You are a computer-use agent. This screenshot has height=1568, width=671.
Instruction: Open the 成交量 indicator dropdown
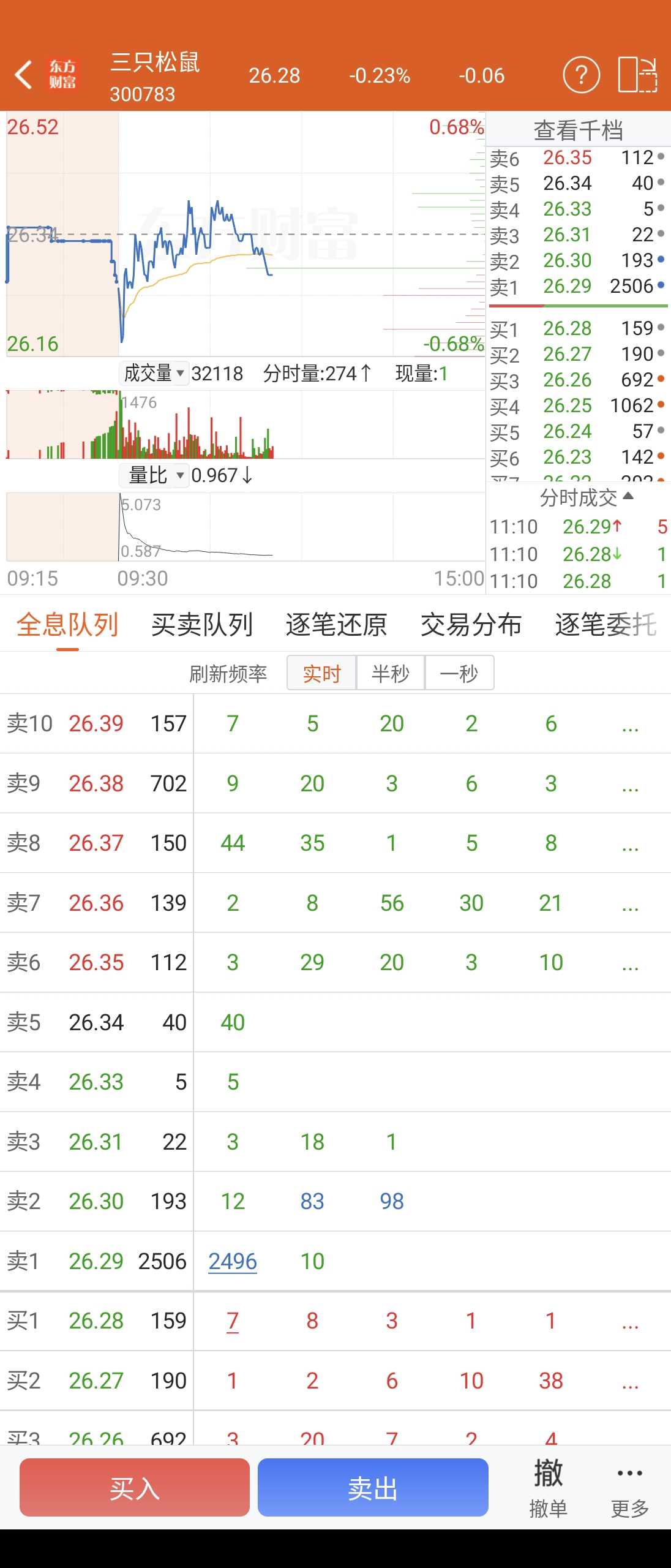[154, 373]
